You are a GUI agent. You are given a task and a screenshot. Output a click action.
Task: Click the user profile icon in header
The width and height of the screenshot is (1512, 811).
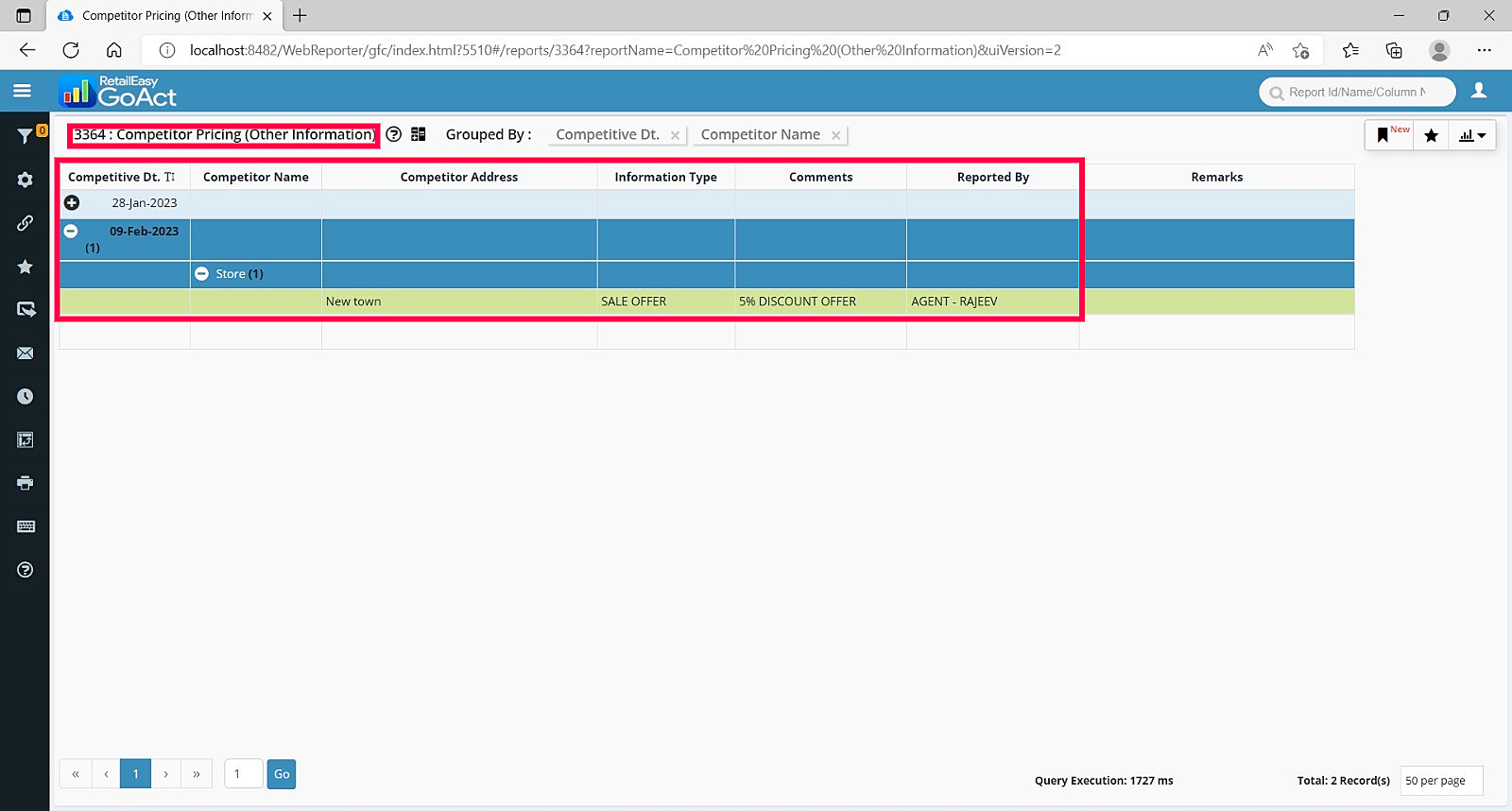[x=1479, y=91]
